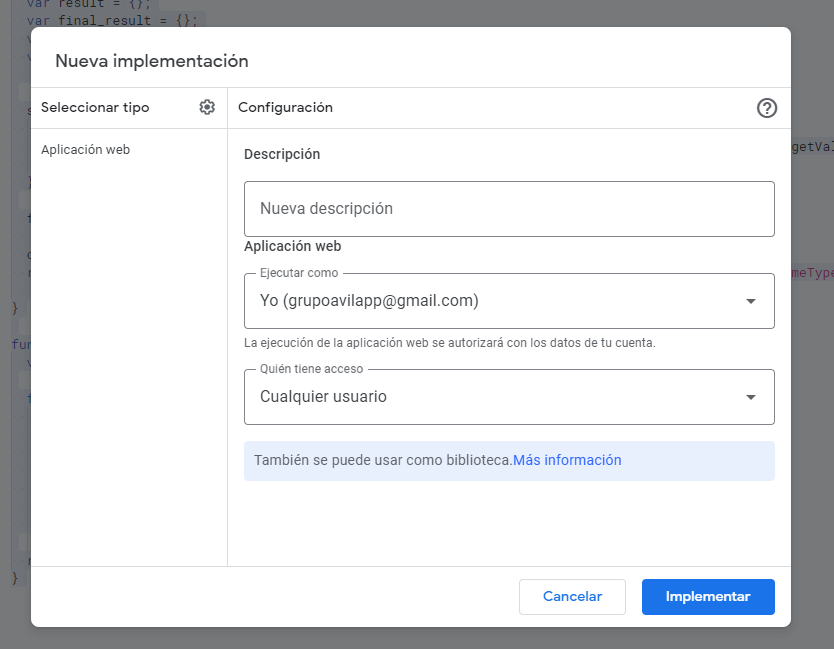Click the bold Aplicación web heading under Configuración
Viewport: 834px width, 649px height.
(x=293, y=246)
